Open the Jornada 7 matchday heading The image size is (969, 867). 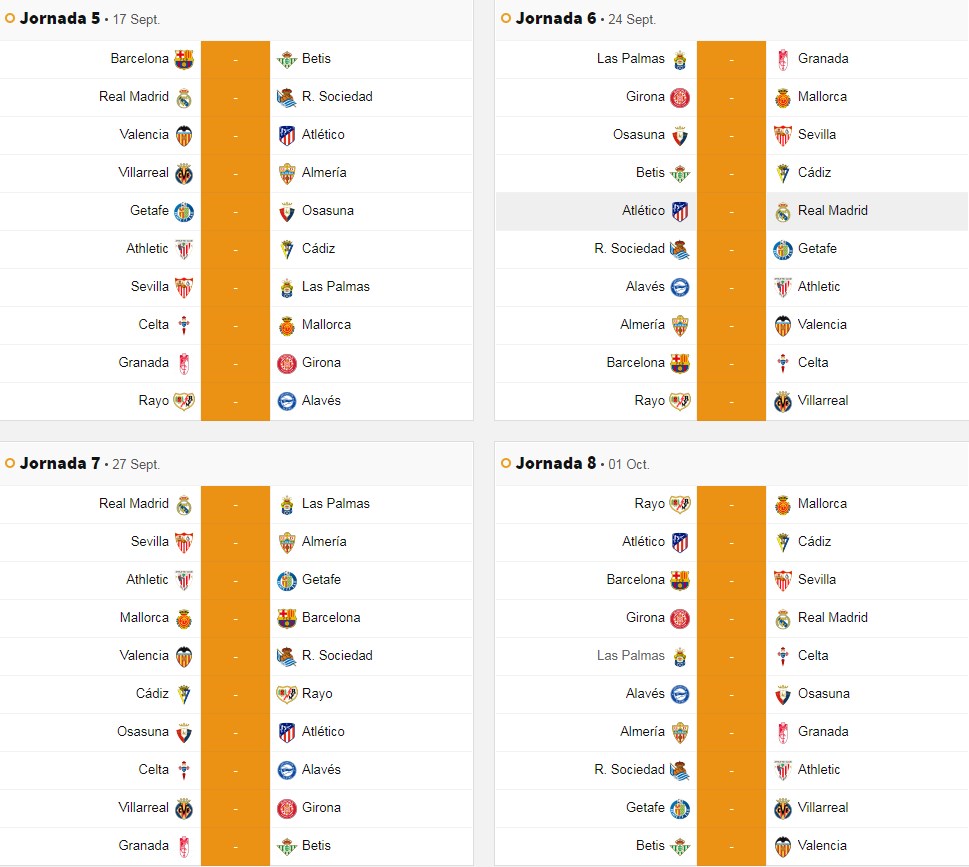(x=60, y=463)
